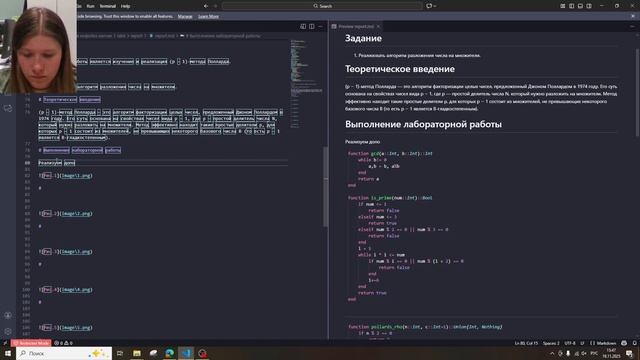Open the Terminal menu
The width and height of the screenshot is (640, 360).
[x=108, y=6]
